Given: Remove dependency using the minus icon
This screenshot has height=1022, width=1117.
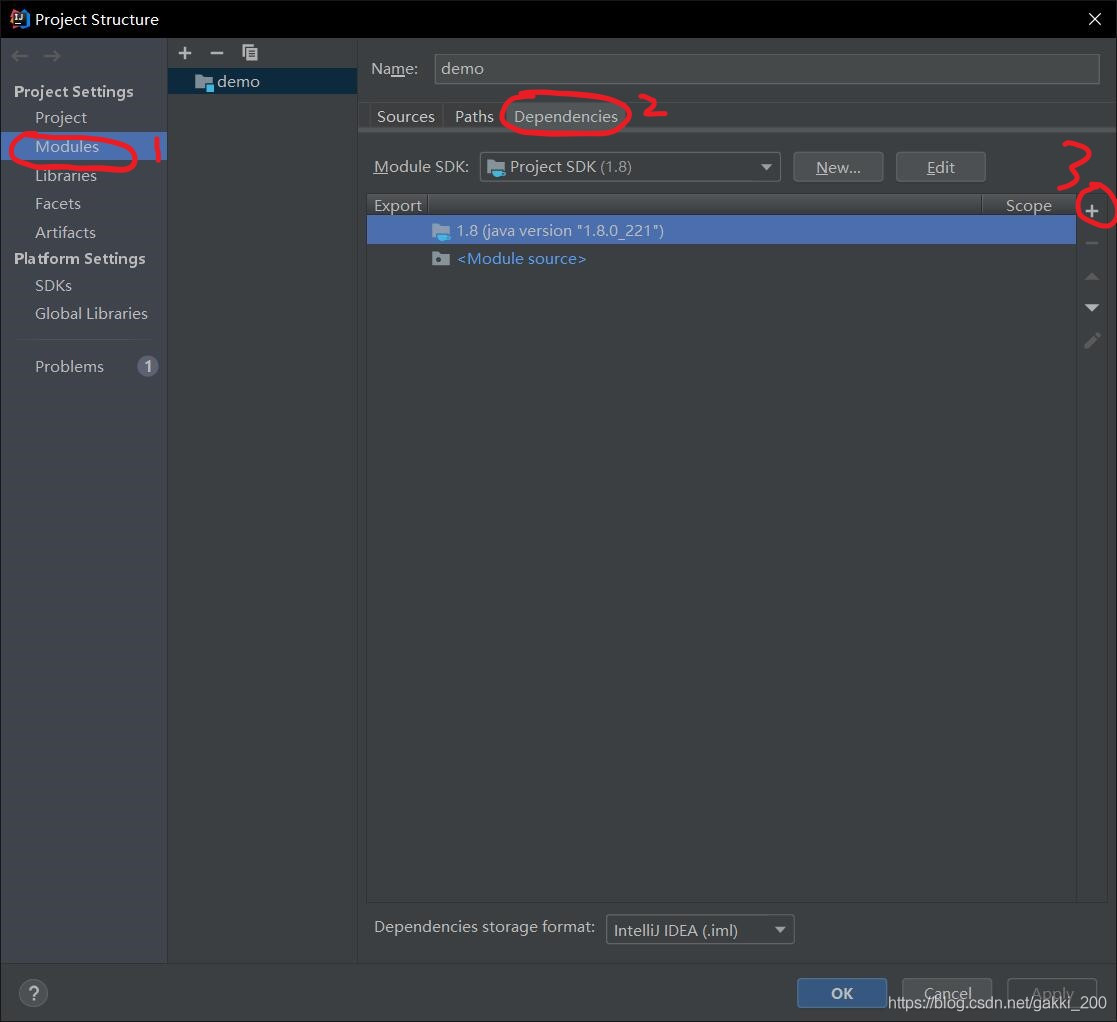Looking at the screenshot, I should (1091, 244).
